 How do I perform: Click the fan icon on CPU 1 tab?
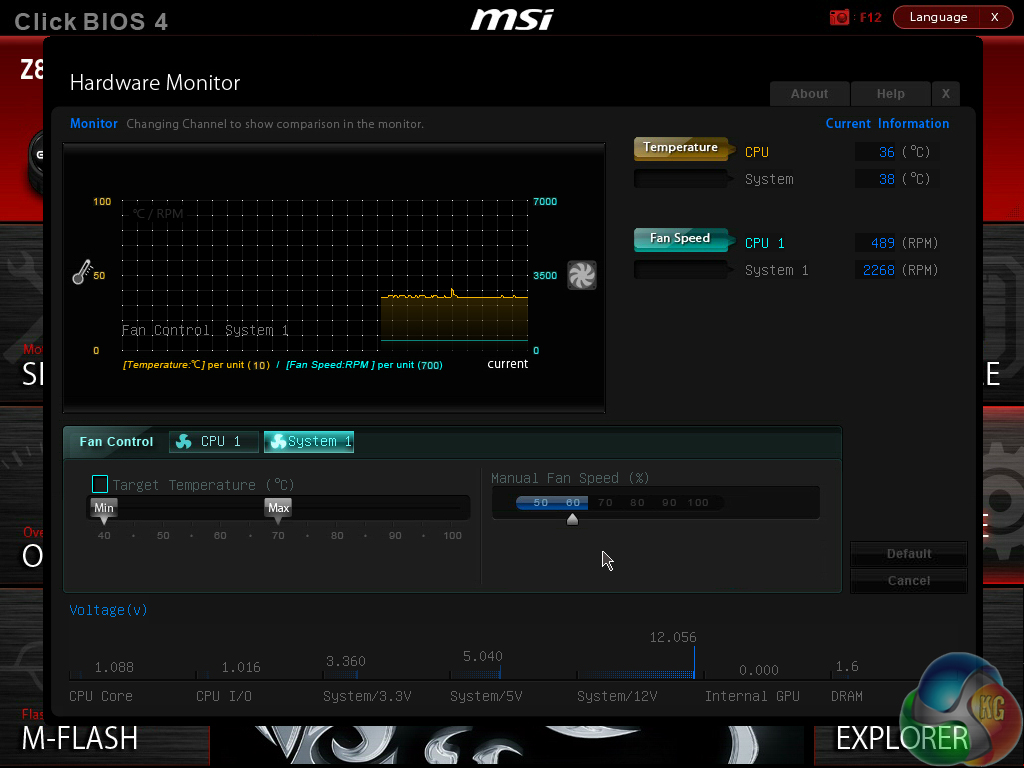(184, 442)
